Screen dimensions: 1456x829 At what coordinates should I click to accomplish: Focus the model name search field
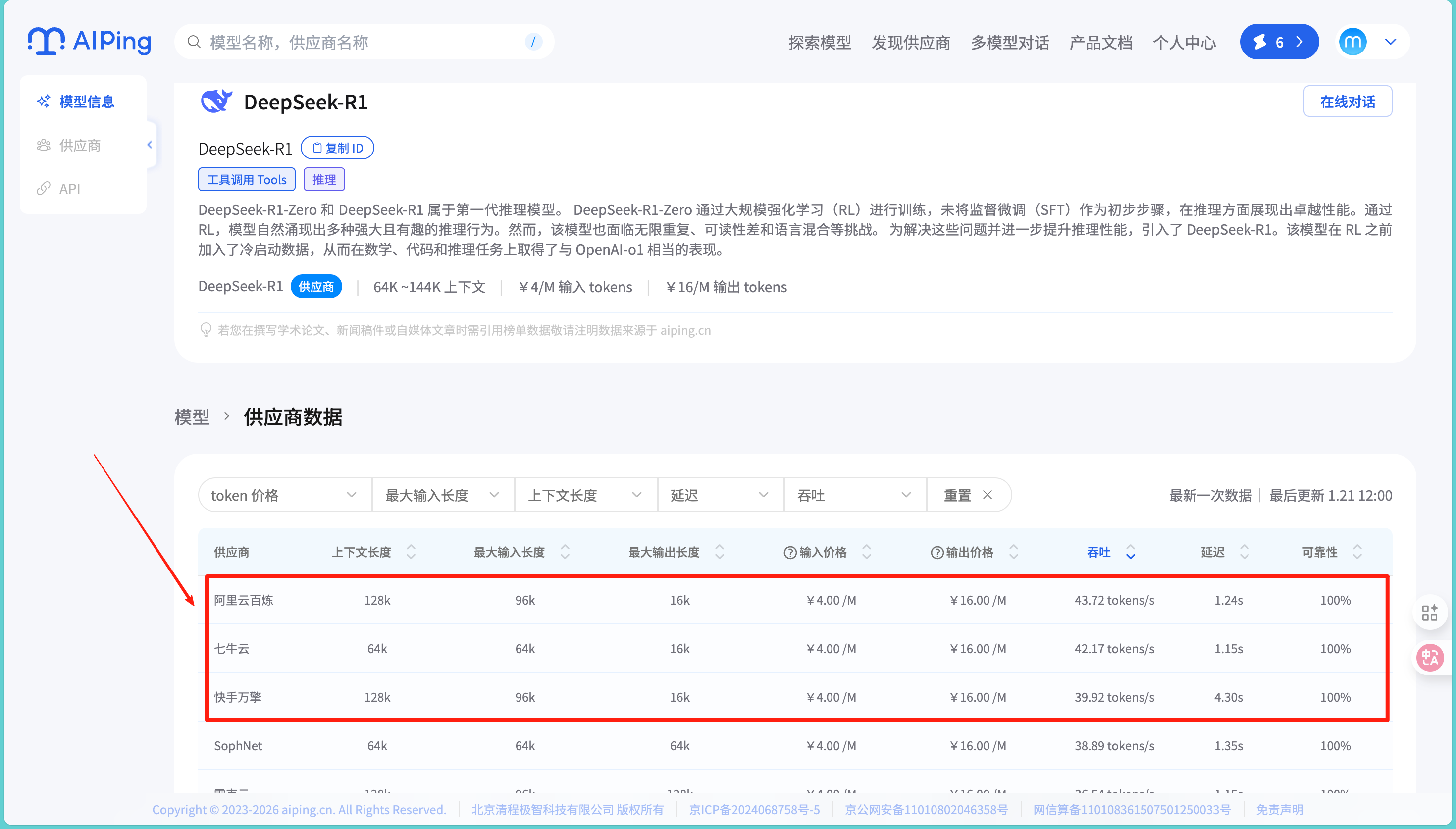[364, 42]
